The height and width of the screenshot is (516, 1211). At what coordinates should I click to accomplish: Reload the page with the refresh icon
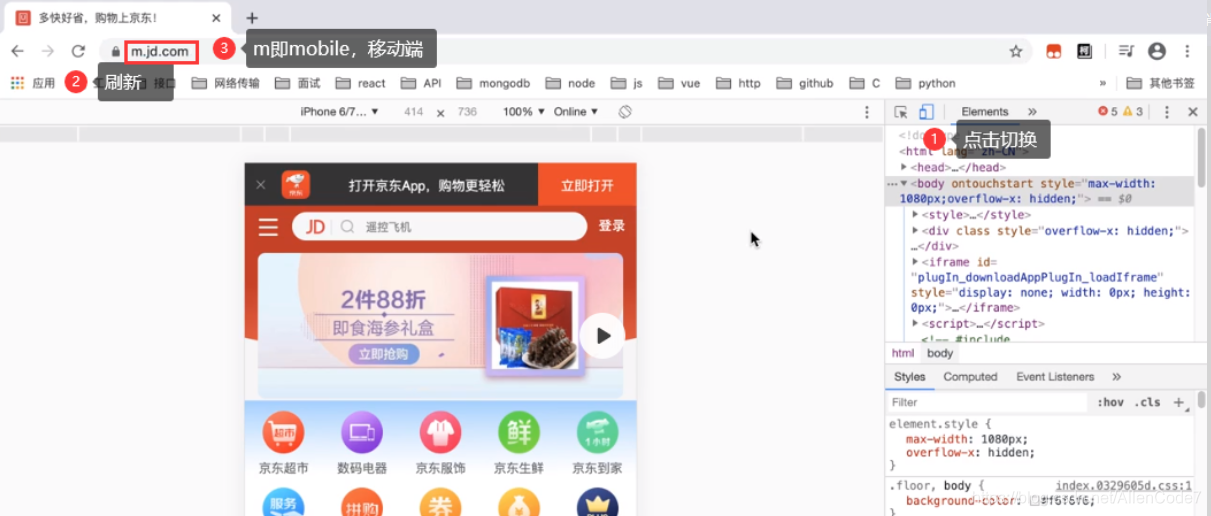(x=78, y=51)
